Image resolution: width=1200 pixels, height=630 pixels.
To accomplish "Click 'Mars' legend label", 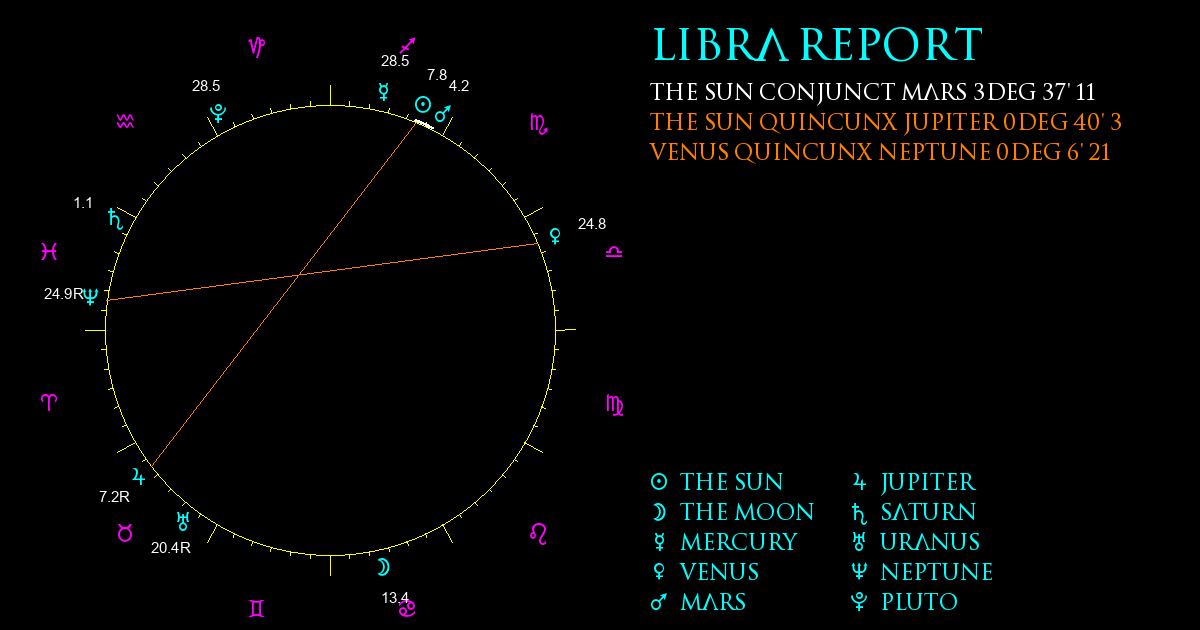I will (x=713, y=602).
